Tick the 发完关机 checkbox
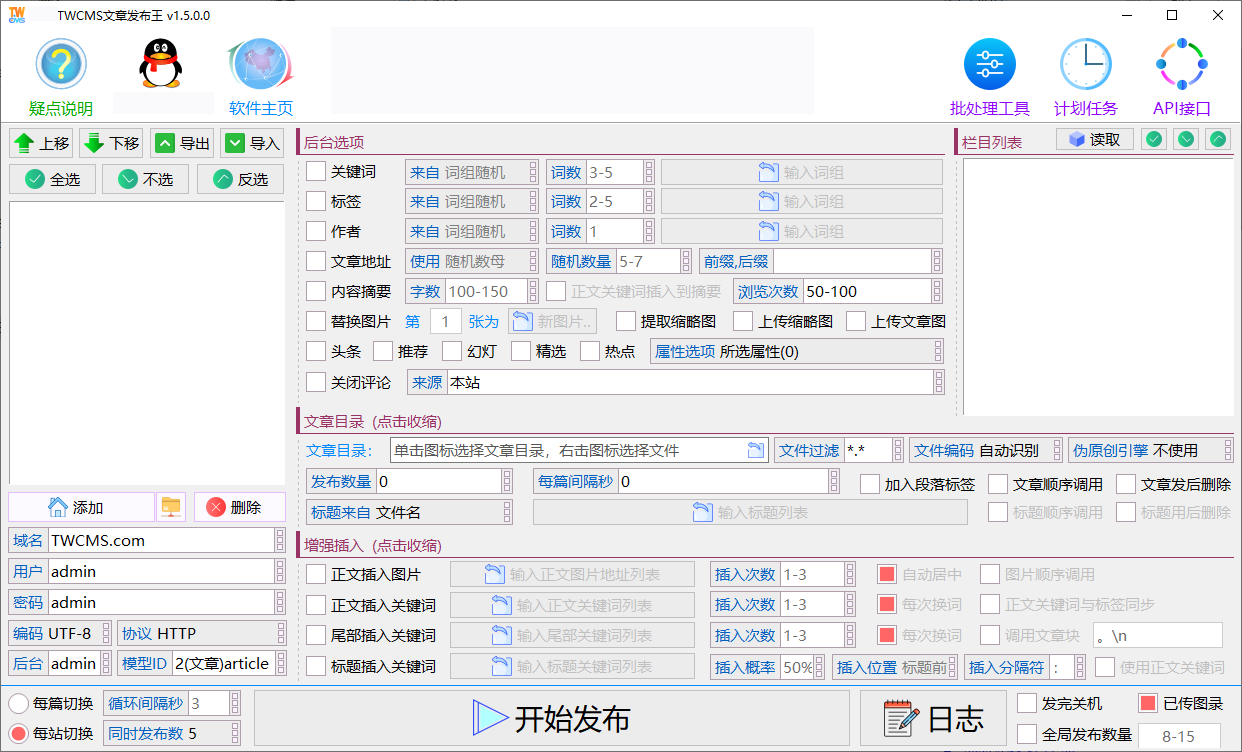 (x=1027, y=703)
